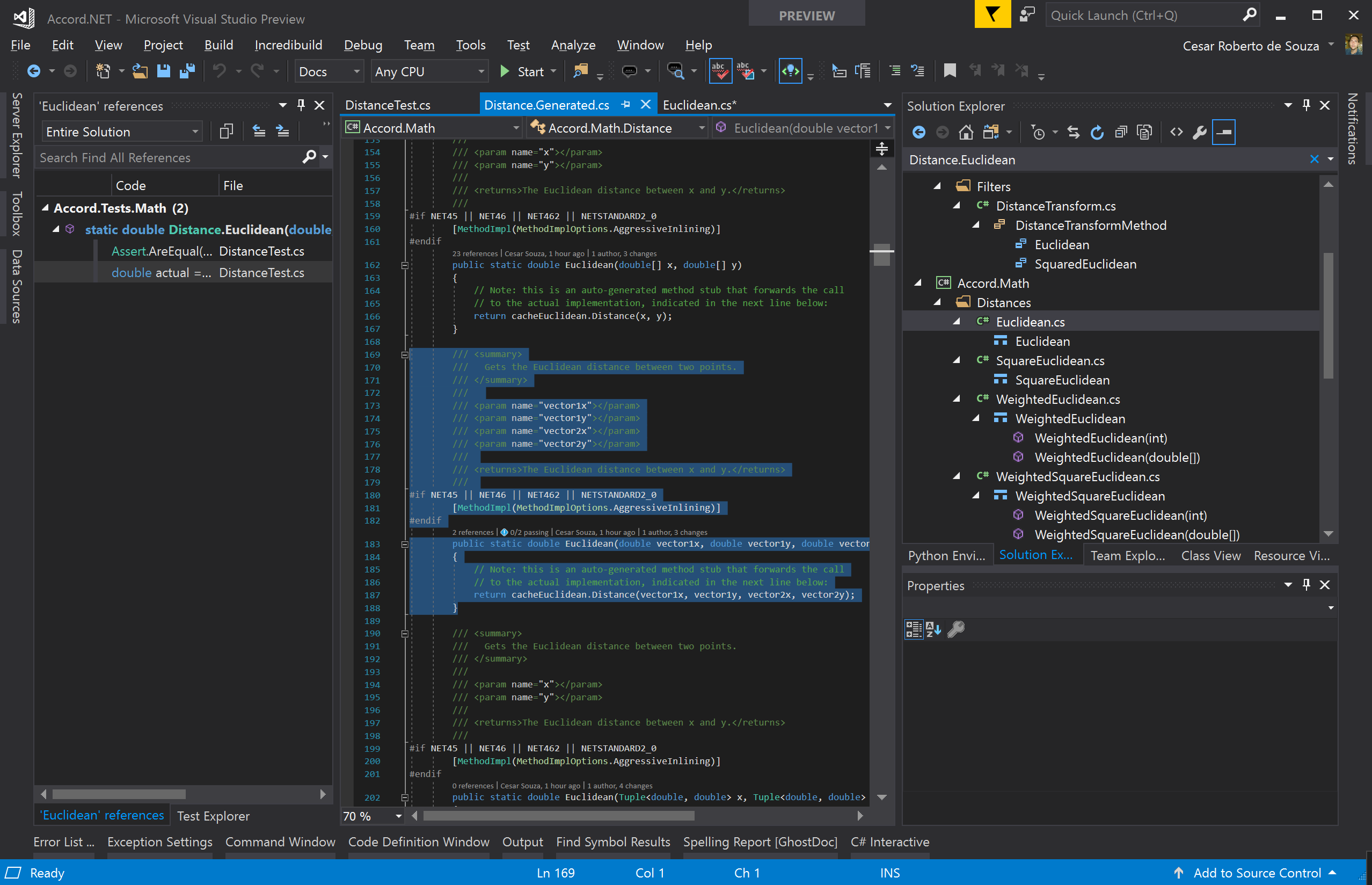Save current file with the floppy icon

[x=164, y=71]
